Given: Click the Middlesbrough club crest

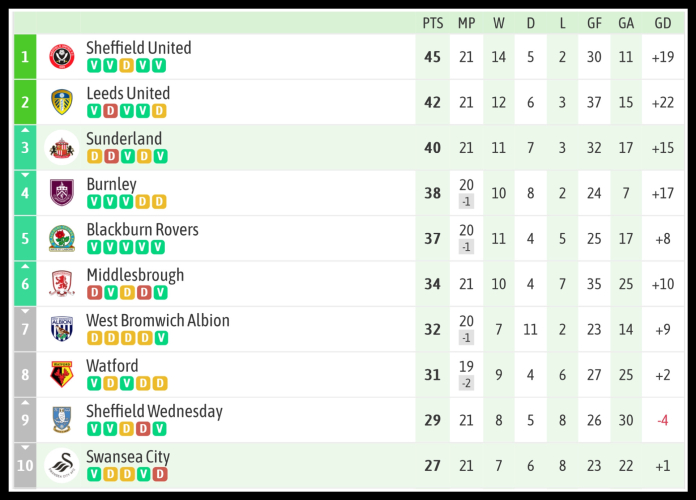Looking at the screenshot, I should pyautogui.click(x=62, y=284).
